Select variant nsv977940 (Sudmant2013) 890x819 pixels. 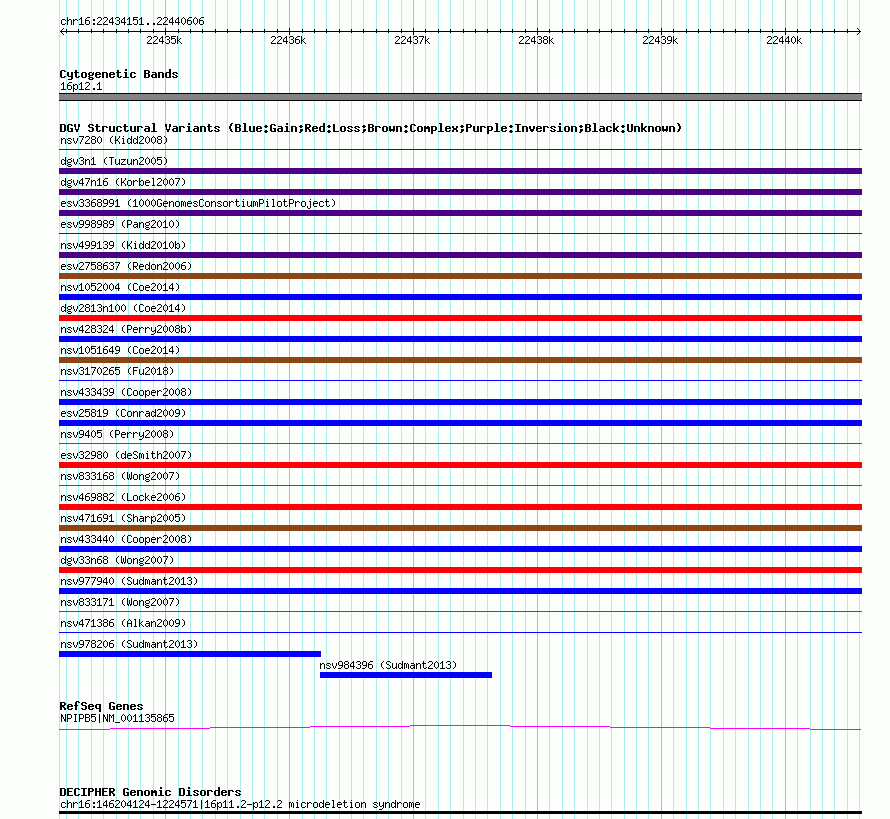(x=129, y=581)
